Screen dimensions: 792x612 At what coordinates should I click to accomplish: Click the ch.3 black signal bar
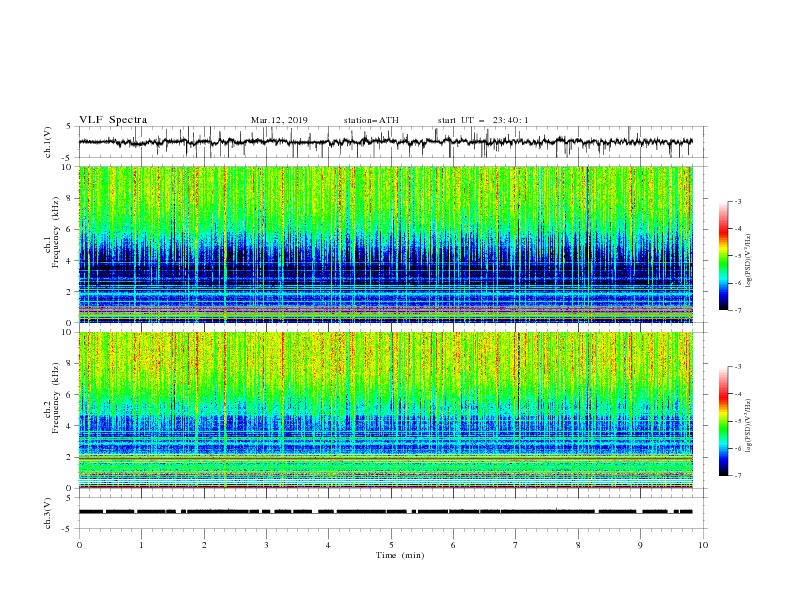tap(385, 512)
